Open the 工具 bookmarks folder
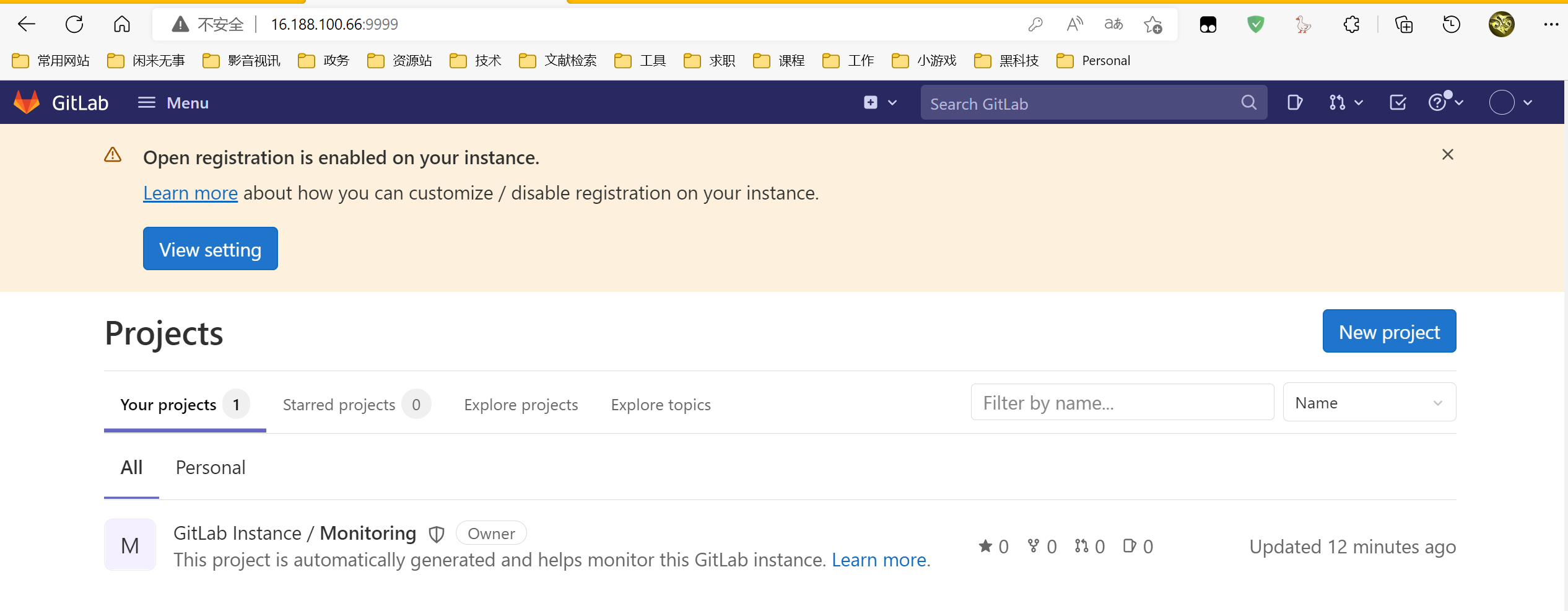Image resolution: width=1568 pixels, height=611 pixels. click(640, 61)
